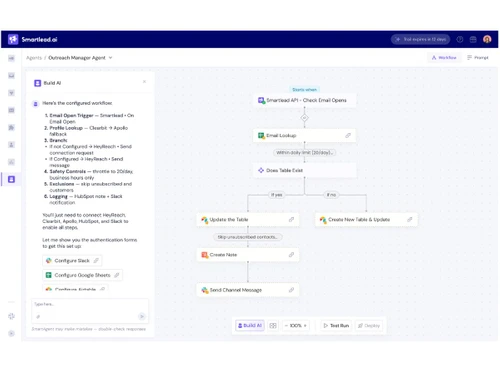Toggle the Build AI button in bottom toolbar
This screenshot has width=500, height=375.
250,325
